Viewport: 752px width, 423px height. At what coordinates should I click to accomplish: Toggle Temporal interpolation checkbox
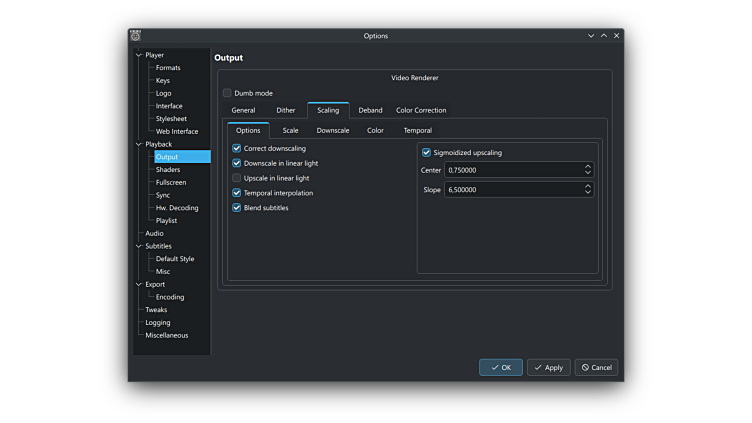pos(237,193)
